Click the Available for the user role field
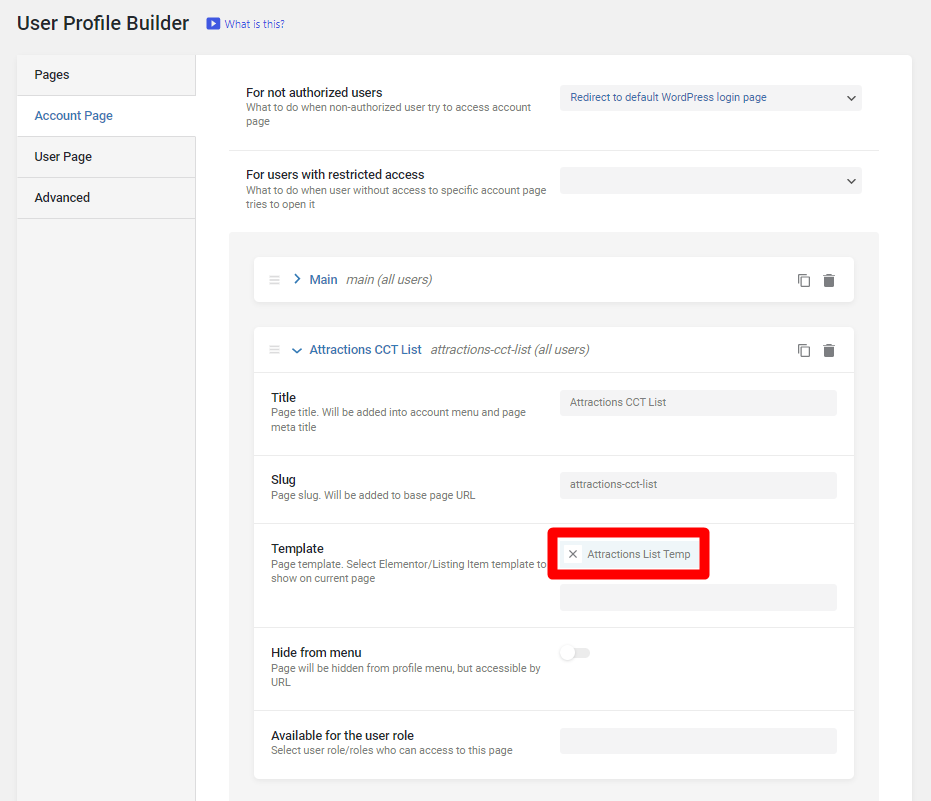The width and height of the screenshot is (931, 801). click(x=698, y=741)
